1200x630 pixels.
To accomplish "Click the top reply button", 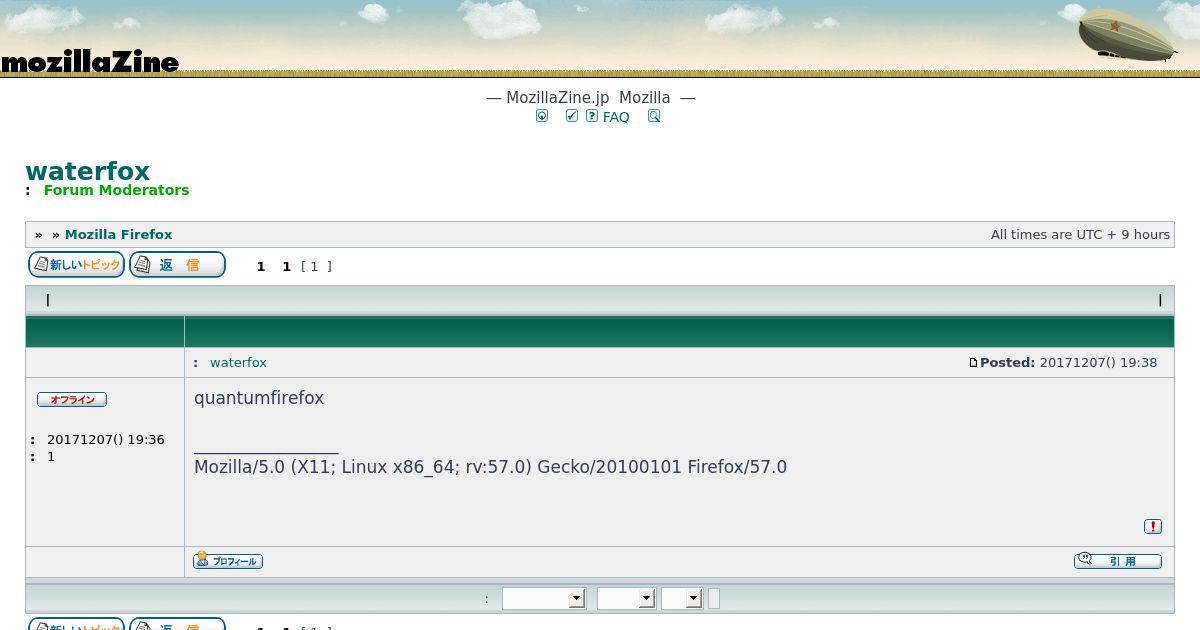I will tap(177, 265).
